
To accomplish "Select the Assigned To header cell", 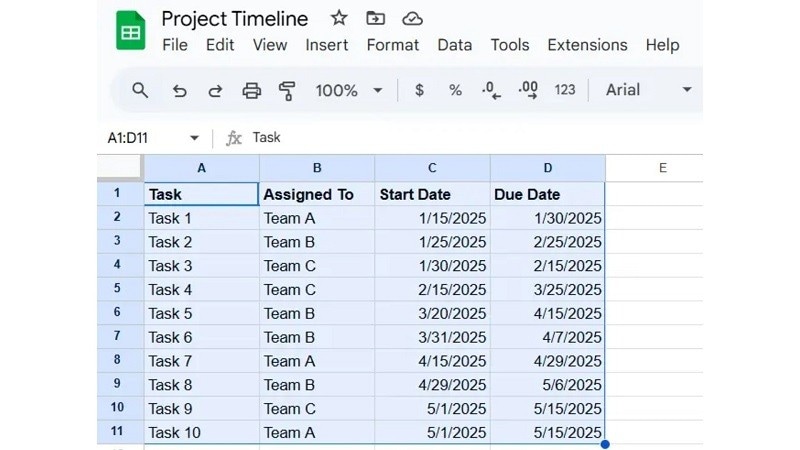I will pyautogui.click(x=317, y=194).
